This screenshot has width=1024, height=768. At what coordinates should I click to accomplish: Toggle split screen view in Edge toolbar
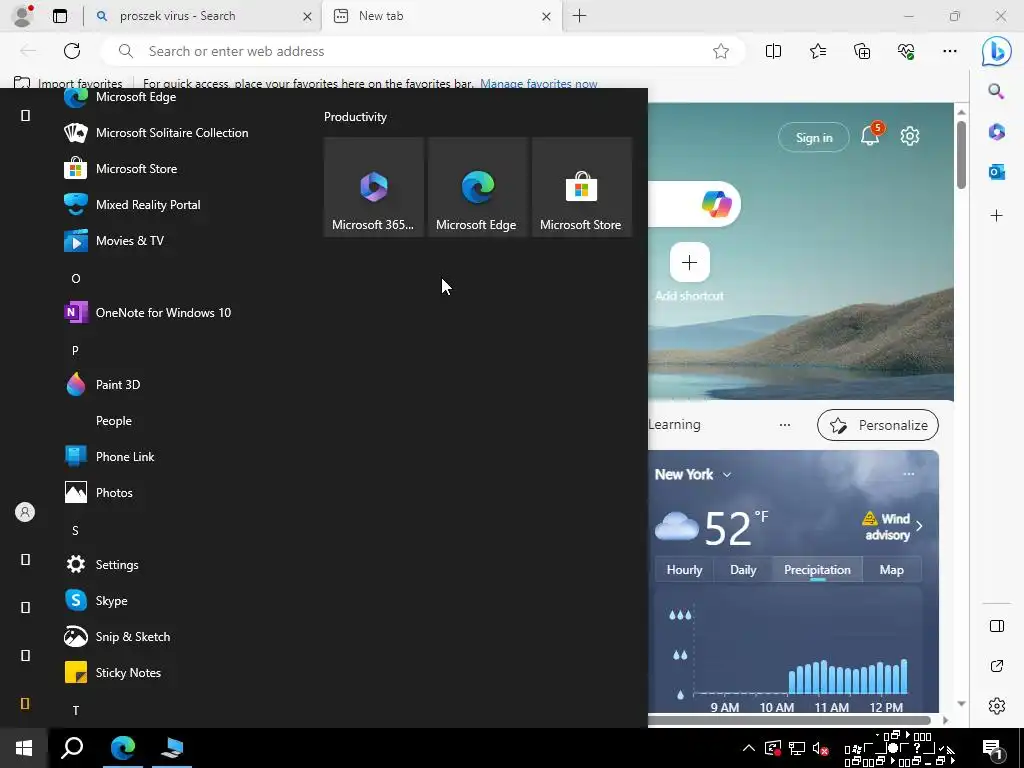tap(773, 51)
